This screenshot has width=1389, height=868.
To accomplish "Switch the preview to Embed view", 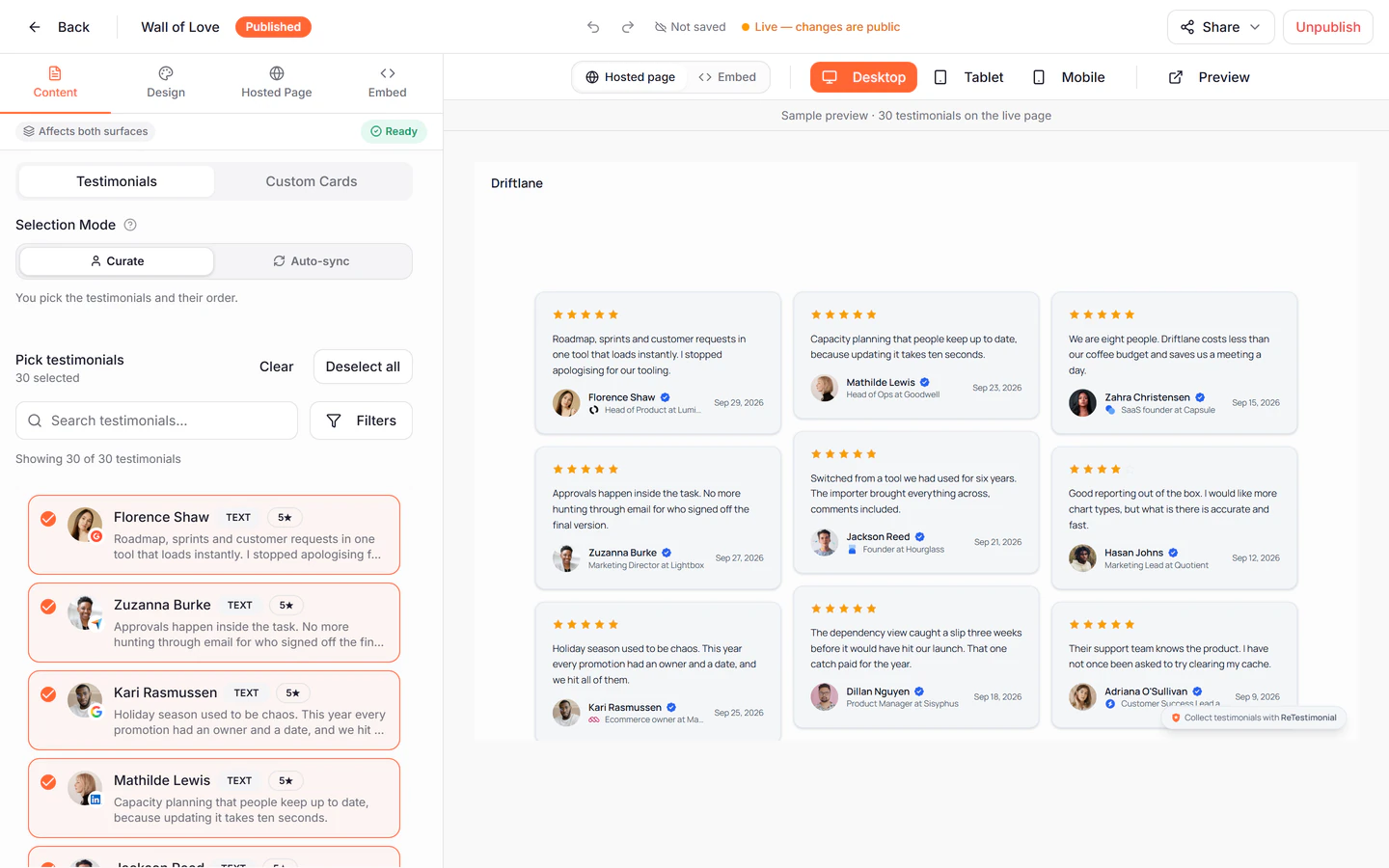I will coord(727,77).
